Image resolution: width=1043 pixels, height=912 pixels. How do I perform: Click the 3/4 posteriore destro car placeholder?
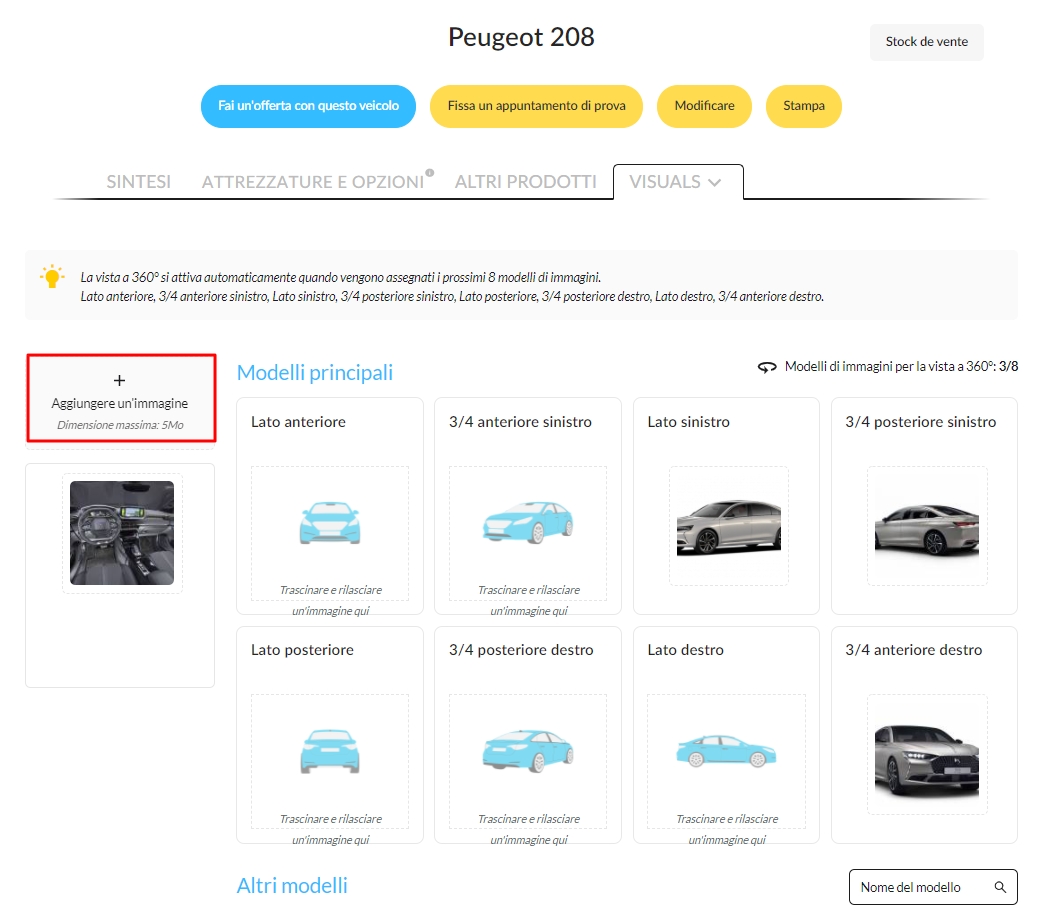(527, 752)
